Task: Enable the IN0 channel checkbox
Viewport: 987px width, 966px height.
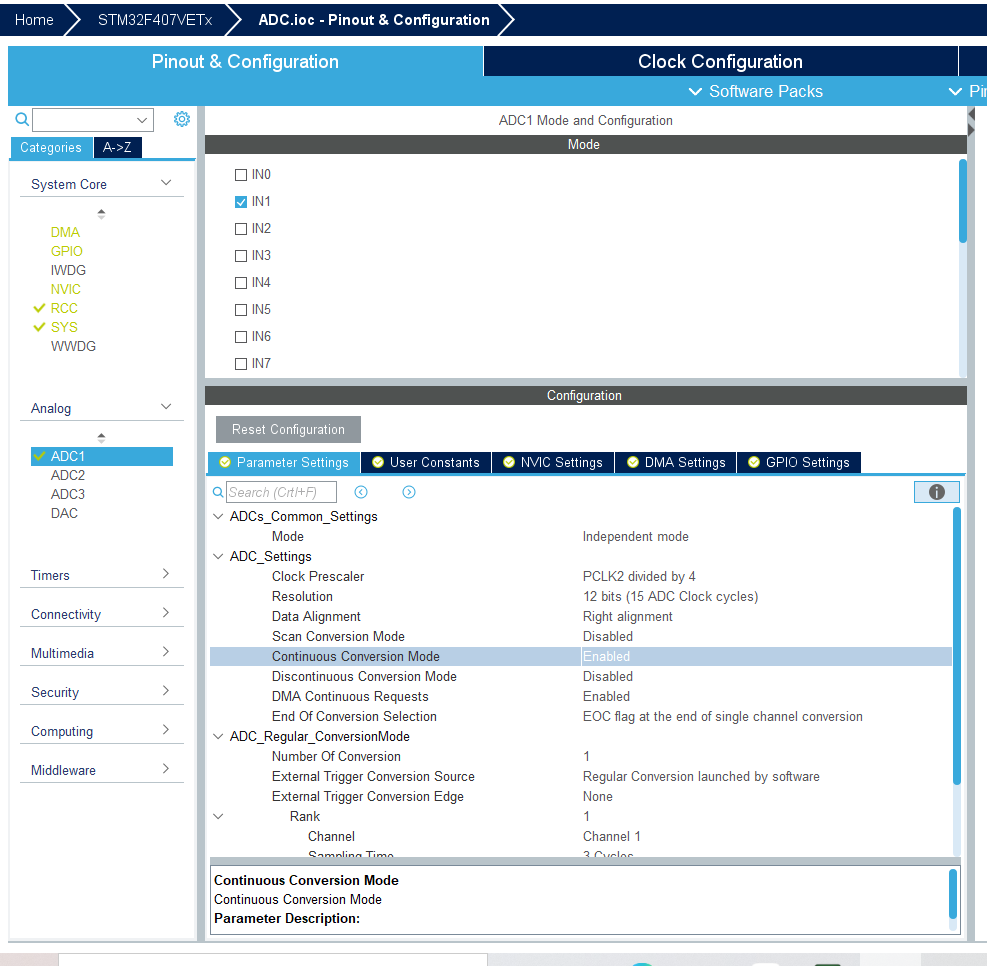Action: point(240,175)
